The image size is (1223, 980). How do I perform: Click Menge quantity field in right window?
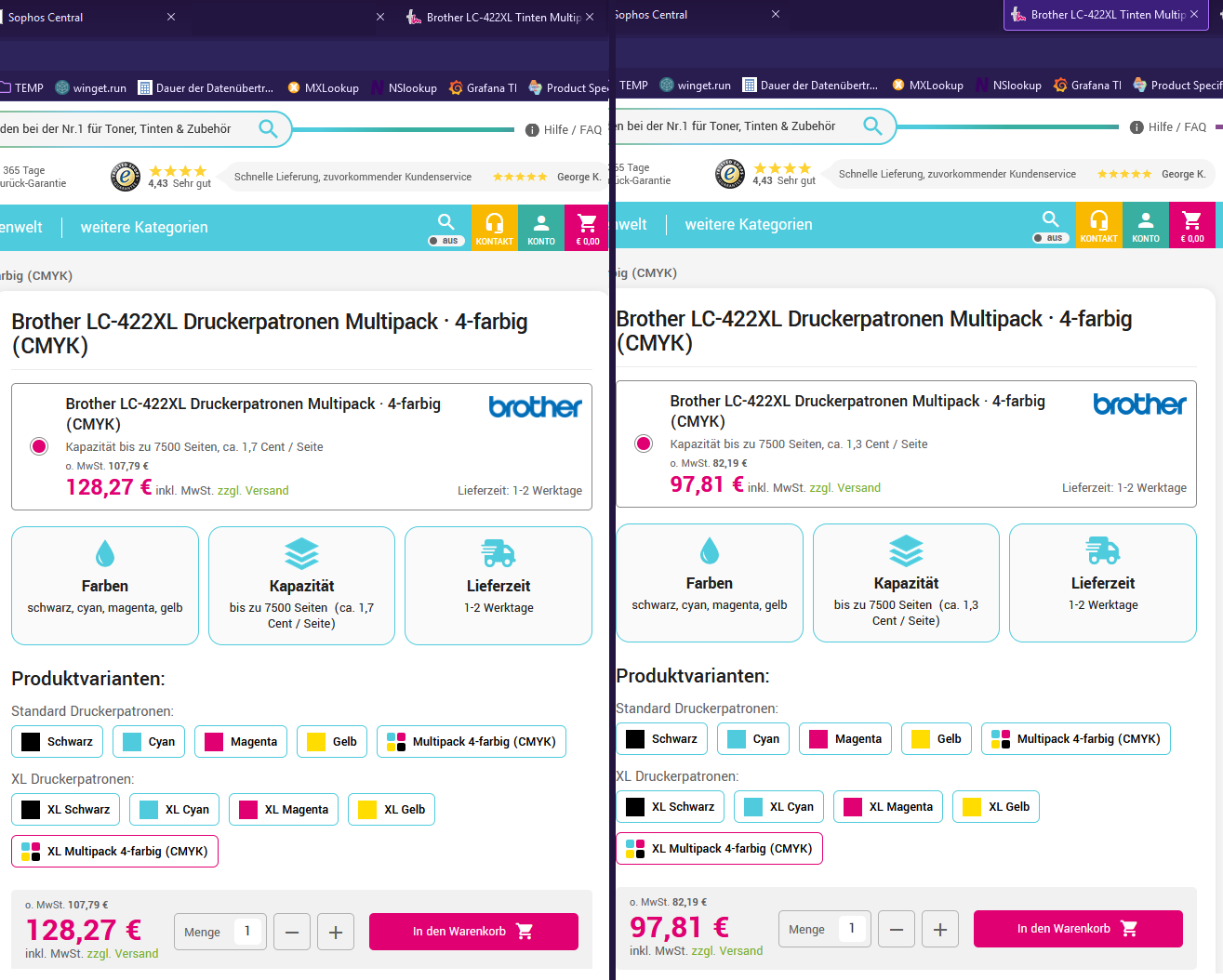click(x=852, y=929)
